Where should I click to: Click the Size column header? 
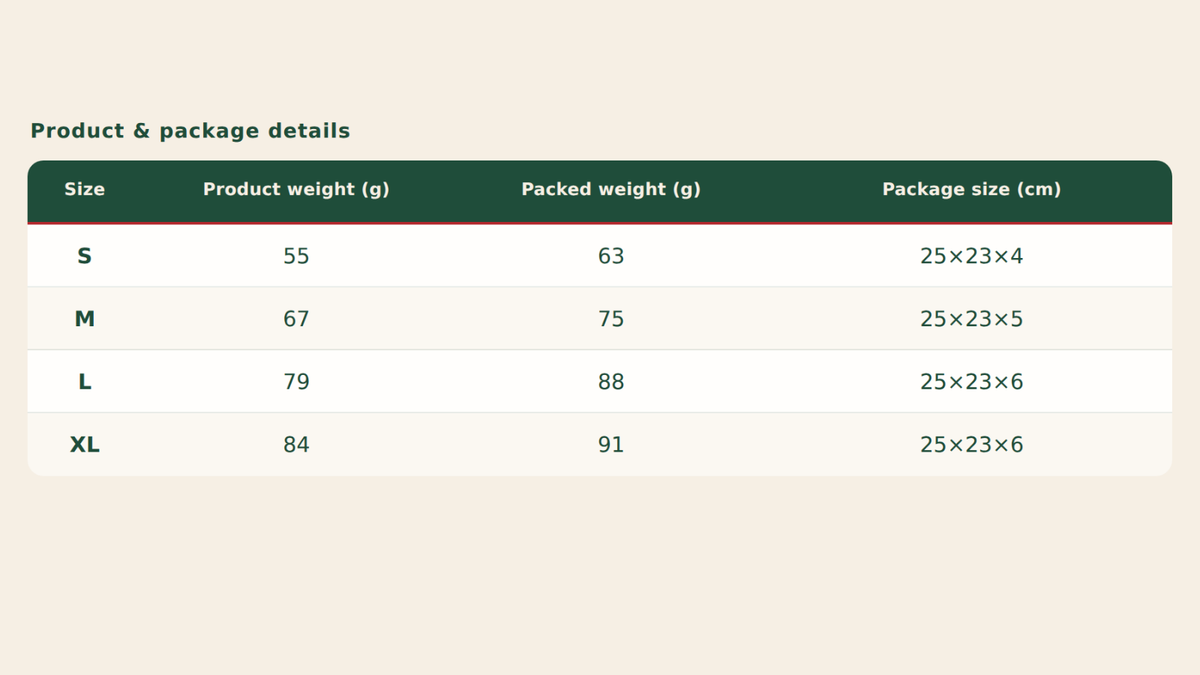point(84,189)
